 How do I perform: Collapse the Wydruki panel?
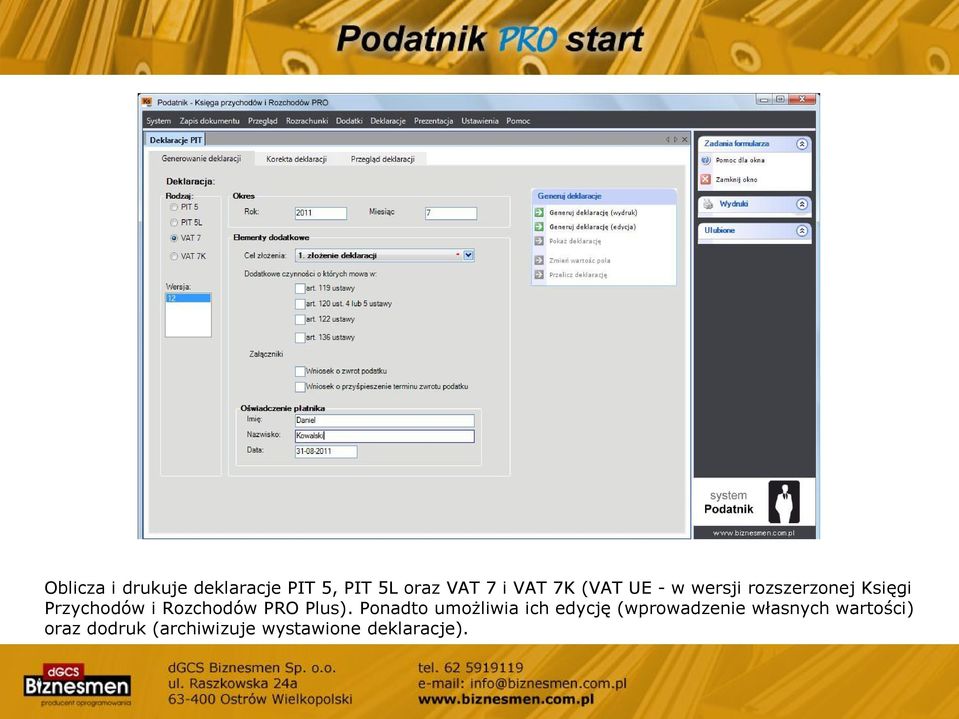(802, 204)
